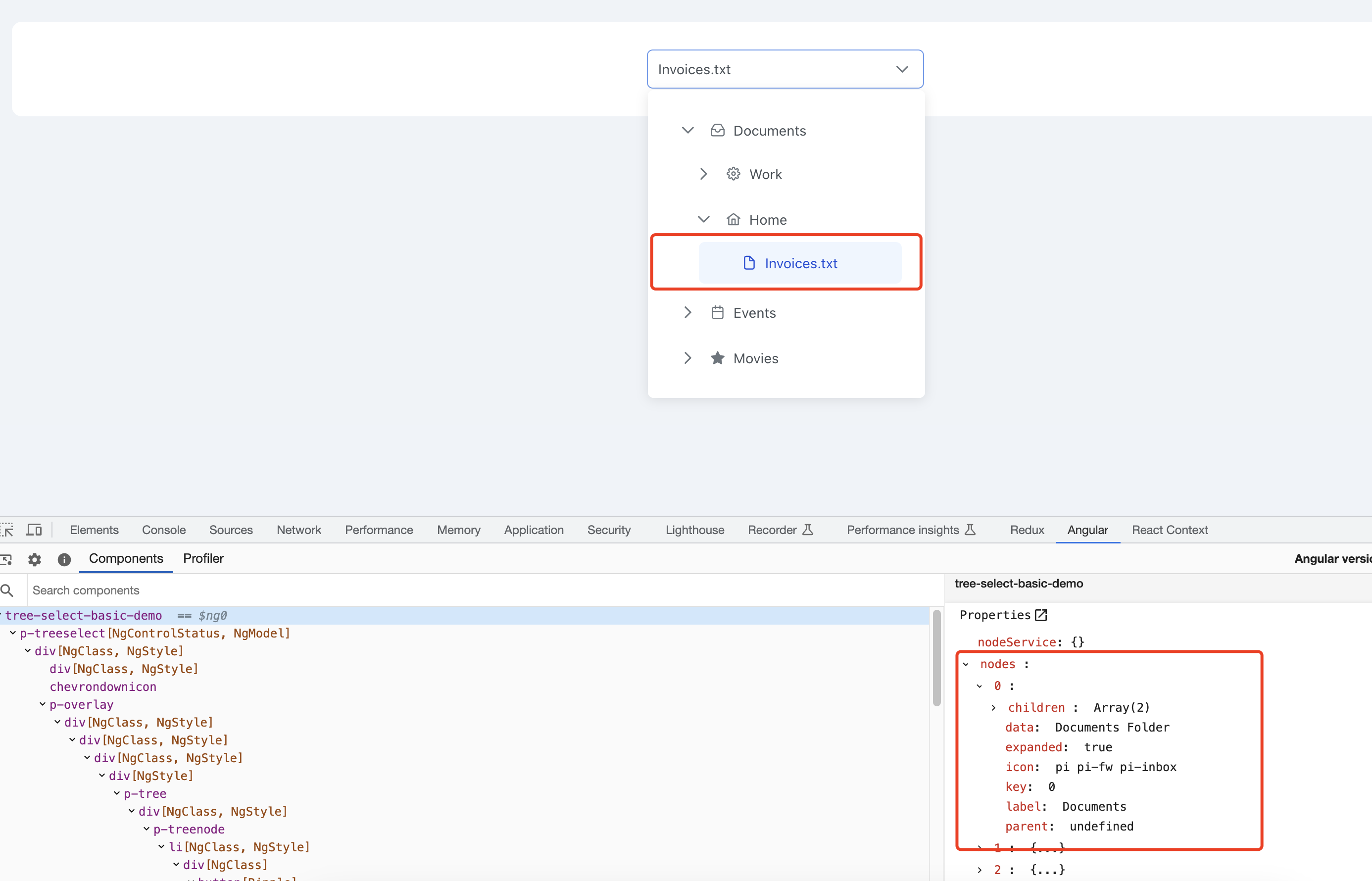Open the Console panel in DevTools
Screen dimensions: 1372x881
pyautogui.click(x=163, y=529)
